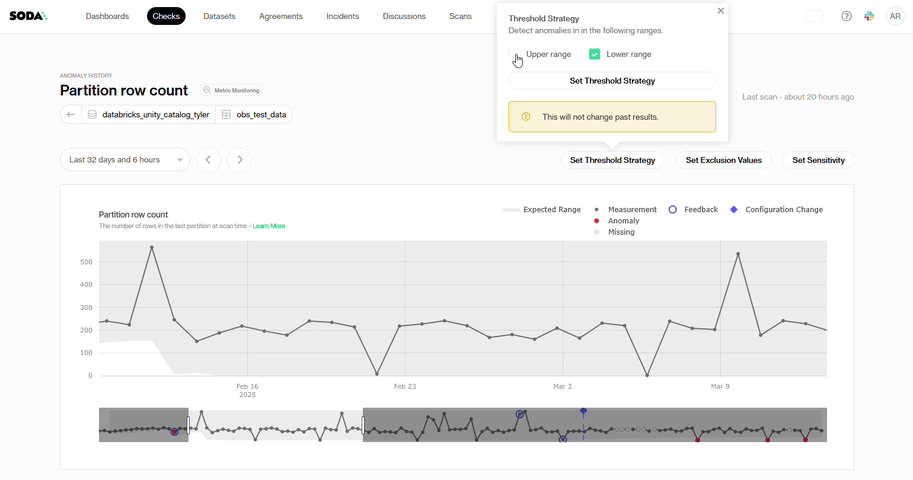Open the Set Exclusion Values popover
The height and width of the screenshot is (480, 913).
pyautogui.click(x=724, y=160)
